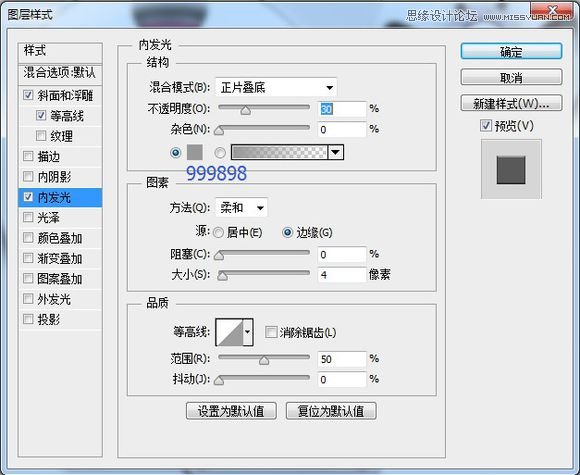Click the 阻塞 value field
Image resolution: width=580 pixels, height=475 pixels.
click(342, 255)
